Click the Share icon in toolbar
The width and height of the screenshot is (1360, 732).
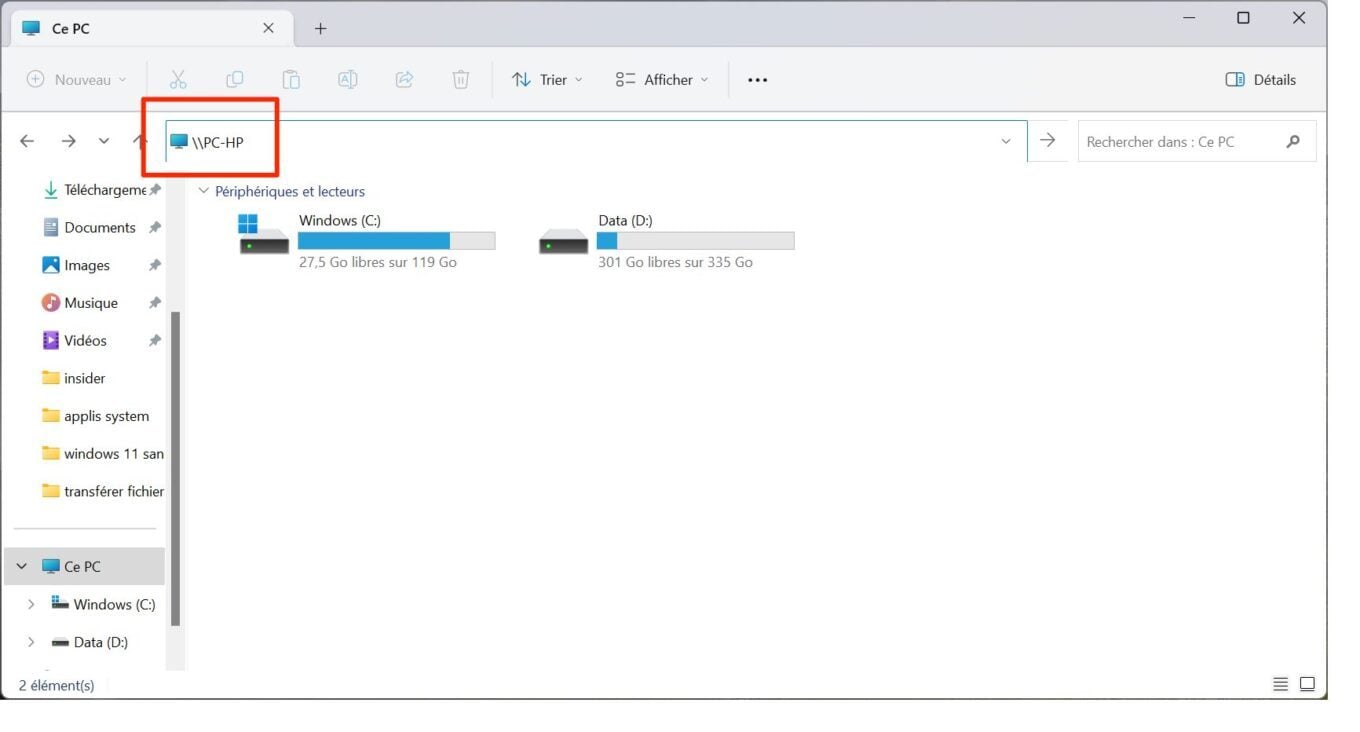coord(404,79)
